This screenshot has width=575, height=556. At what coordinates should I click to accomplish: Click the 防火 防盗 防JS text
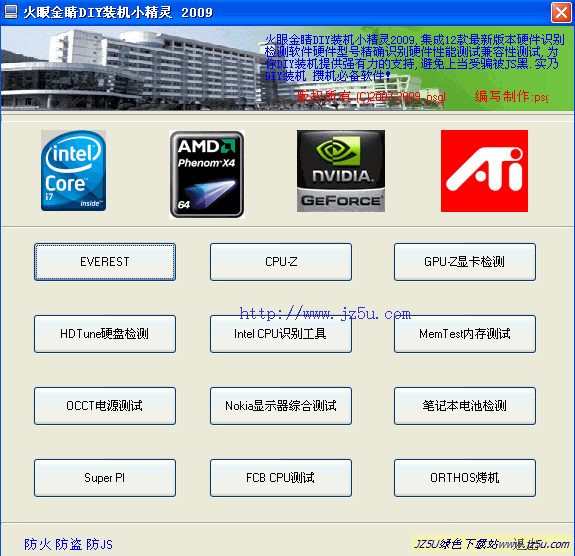(x=68, y=544)
